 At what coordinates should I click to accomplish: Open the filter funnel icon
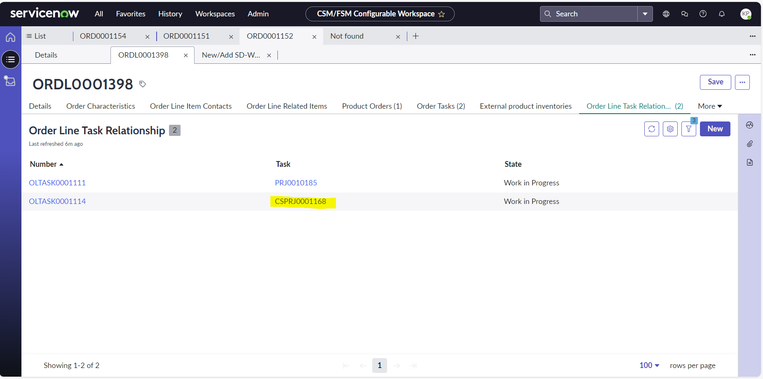[689, 129]
